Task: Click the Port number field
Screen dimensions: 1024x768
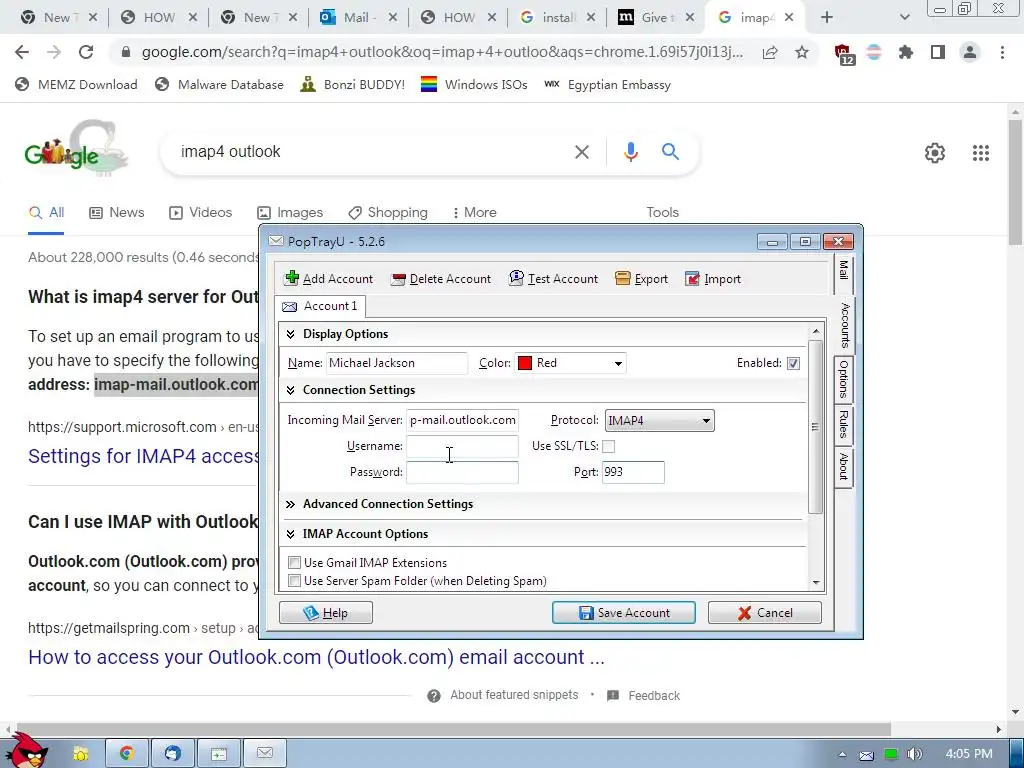Action: point(633,472)
